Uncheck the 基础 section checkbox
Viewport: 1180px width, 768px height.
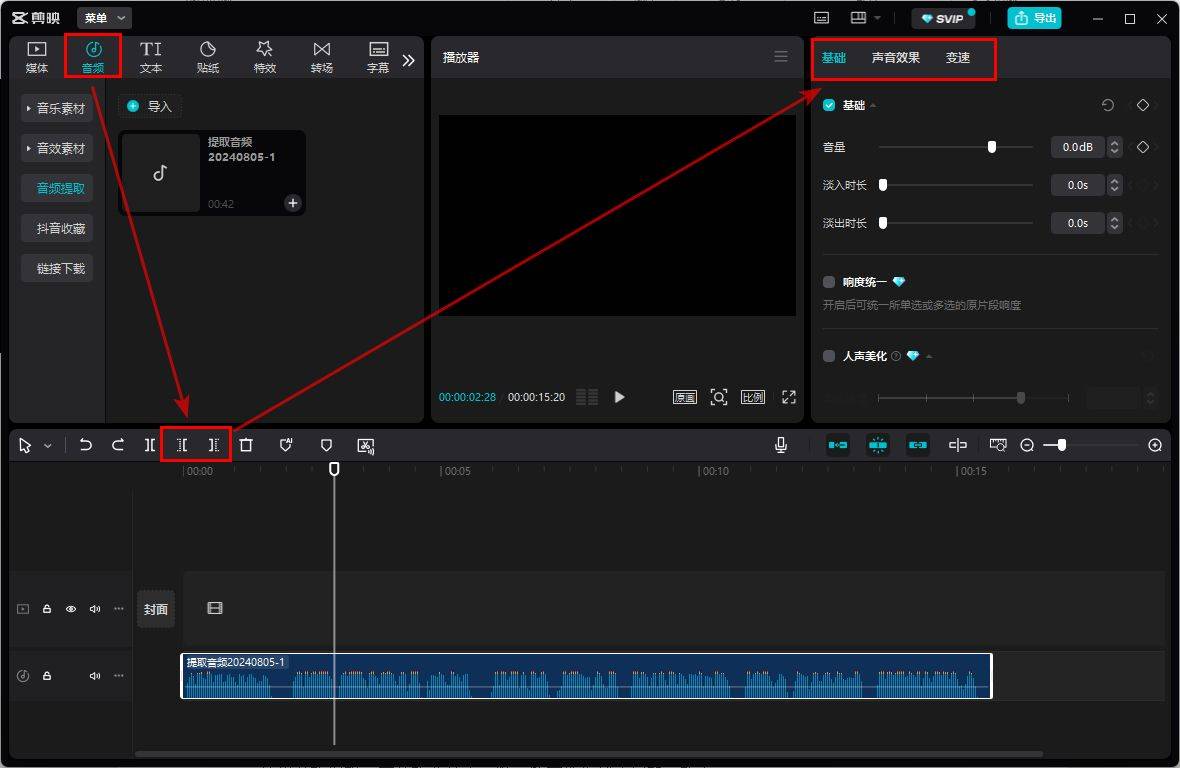tap(829, 105)
